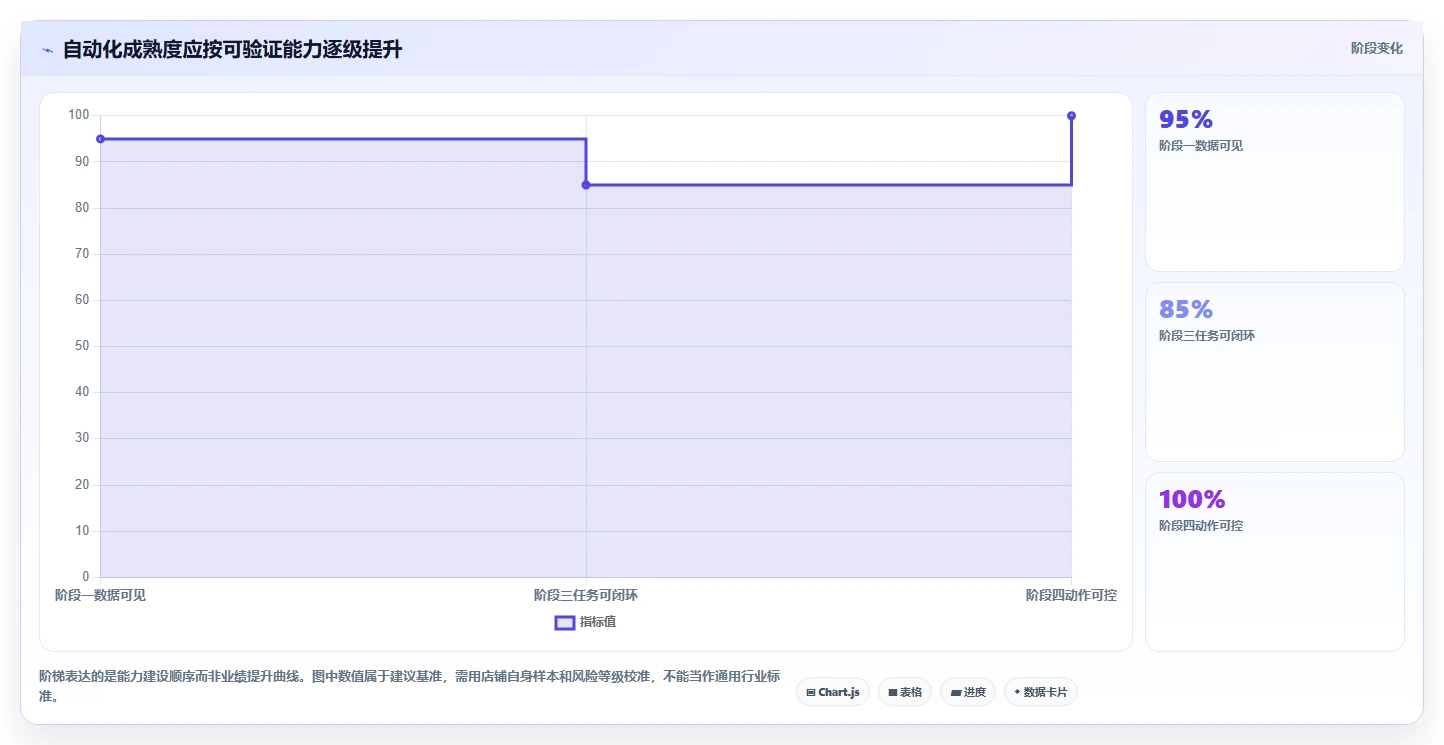Click the data point at value 100
This screenshot has height=745, width=1444.
pyautogui.click(x=1071, y=116)
